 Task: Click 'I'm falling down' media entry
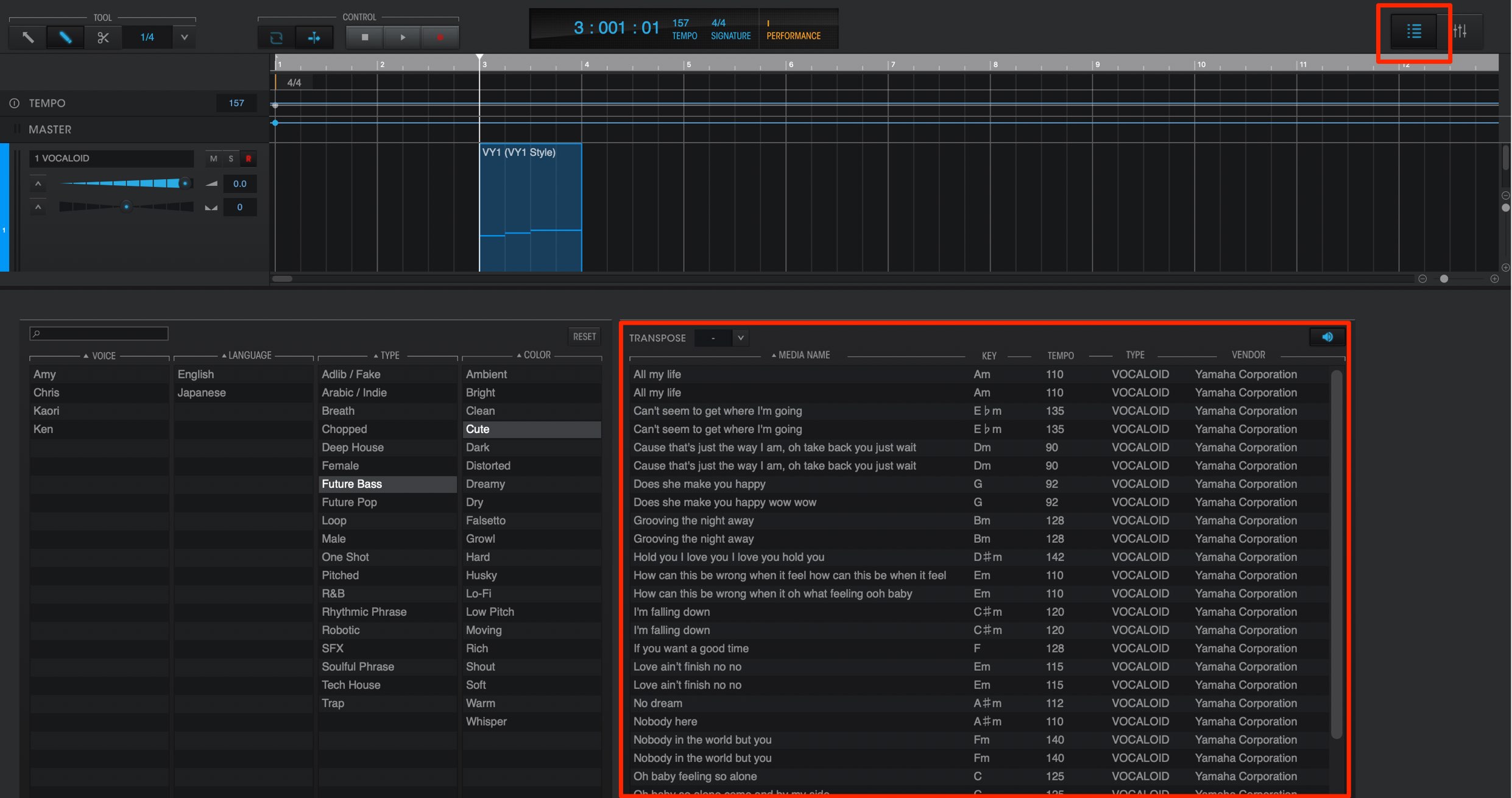click(x=671, y=611)
